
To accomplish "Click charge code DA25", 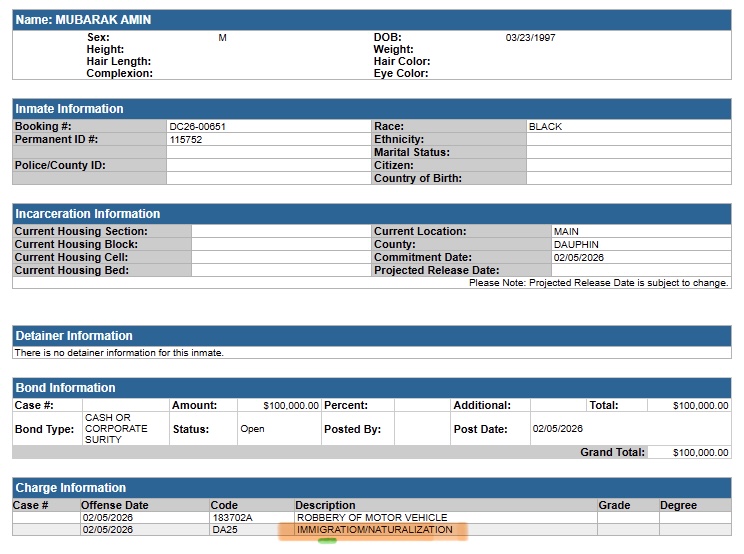I will [x=223, y=530].
